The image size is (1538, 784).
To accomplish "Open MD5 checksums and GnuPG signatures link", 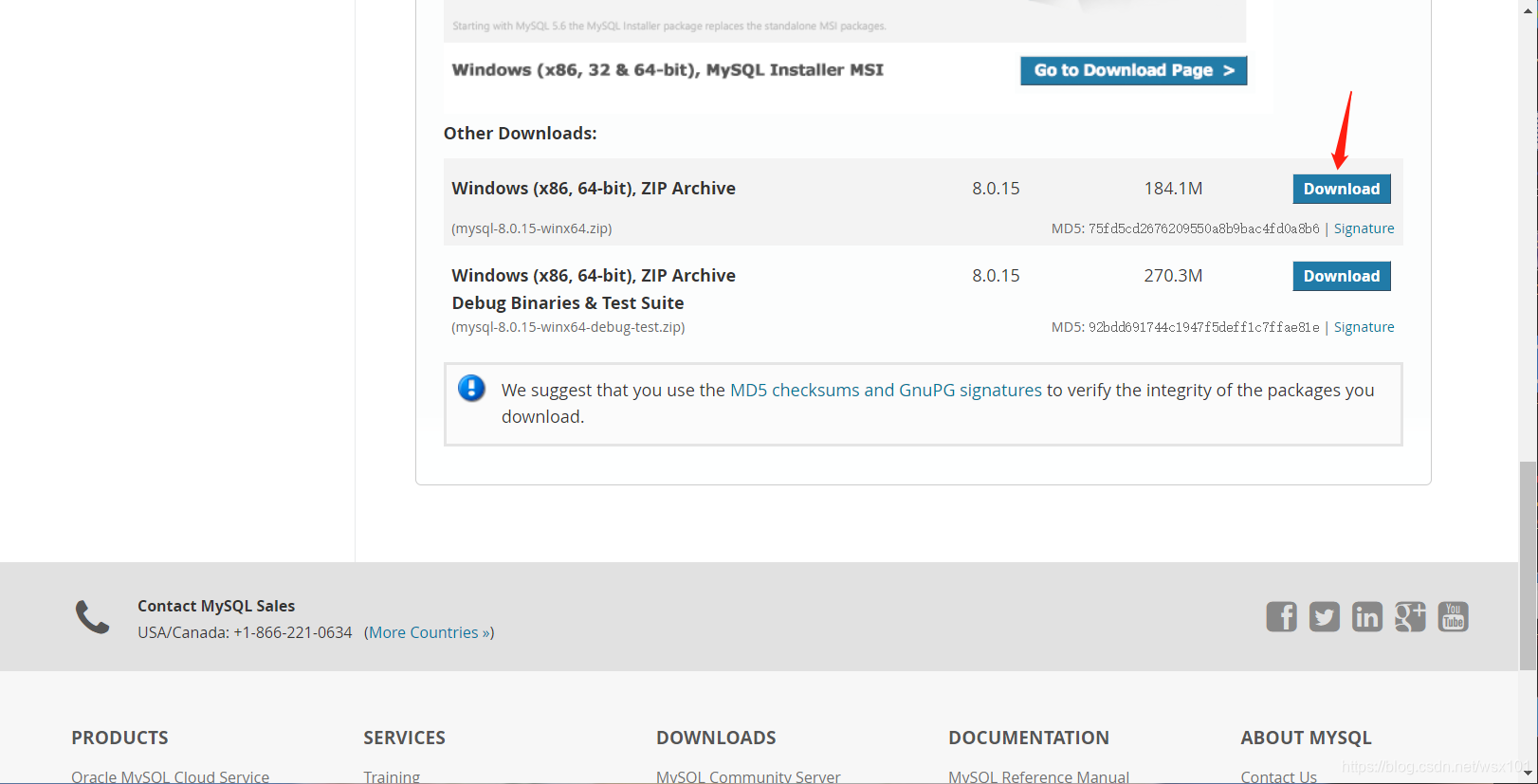I will click(x=886, y=390).
